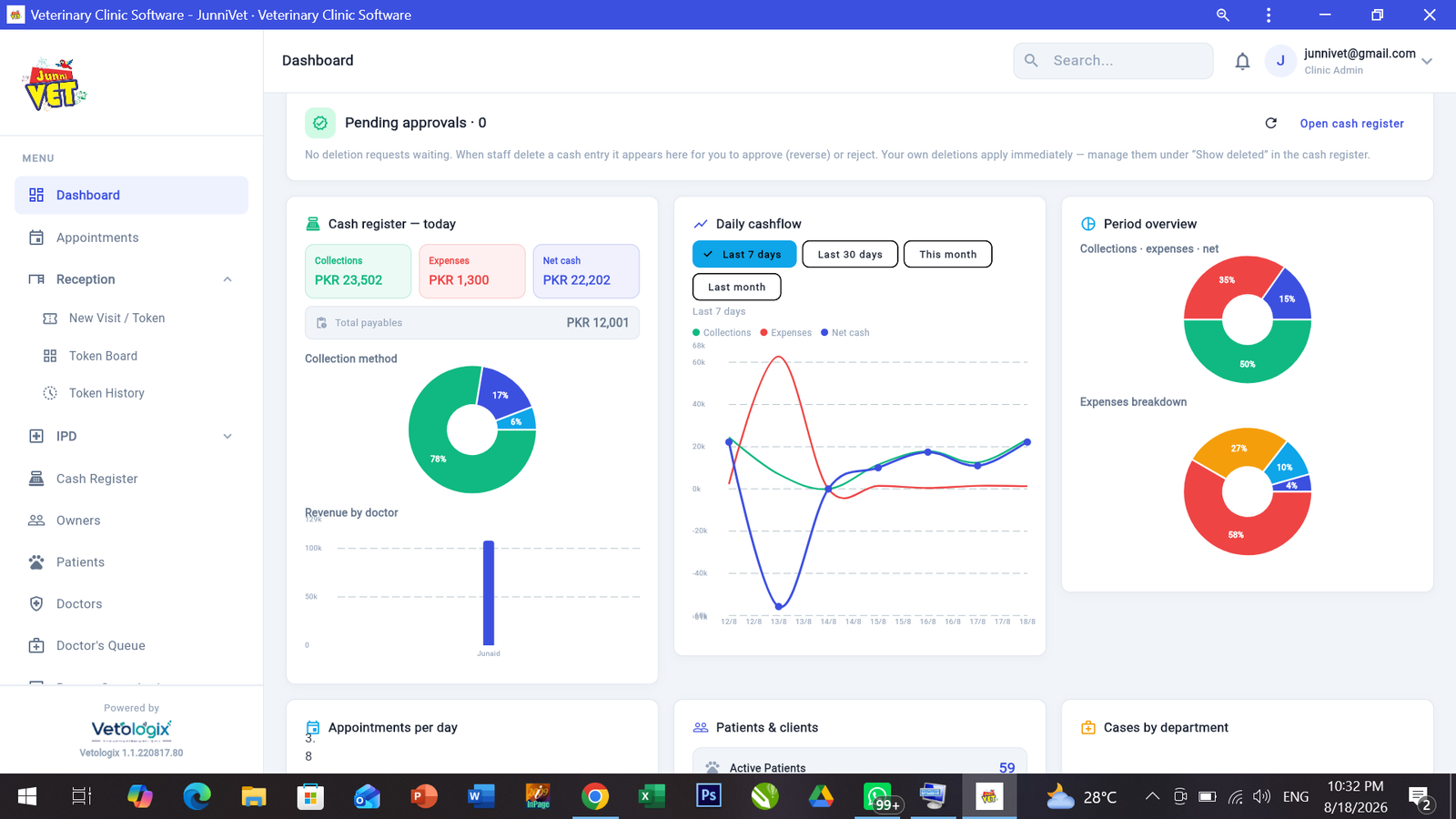1456x819 pixels.
Task: Click the 78% green slice of Collection method
Action: point(438,460)
